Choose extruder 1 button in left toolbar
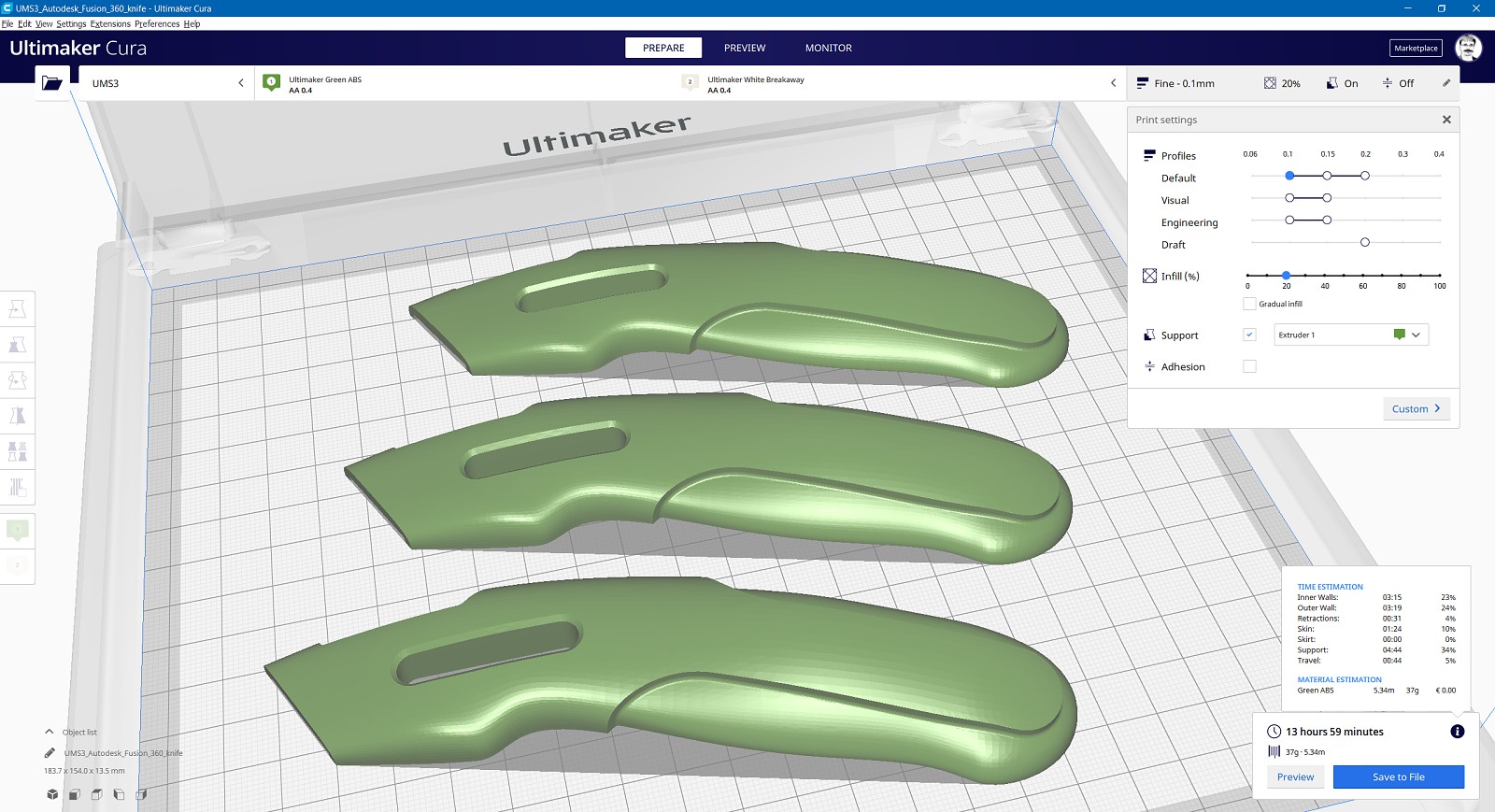The width and height of the screenshot is (1495, 812). pyautogui.click(x=17, y=531)
